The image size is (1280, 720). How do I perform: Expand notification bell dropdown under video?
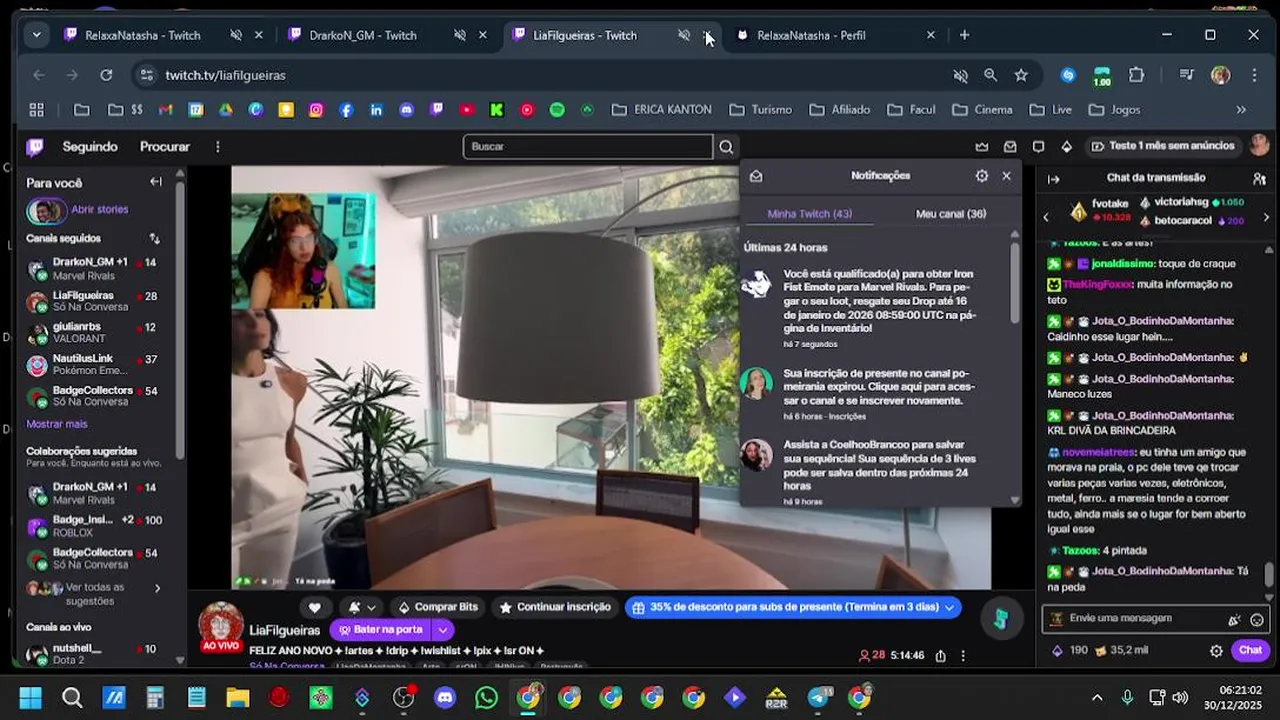coord(371,607)
